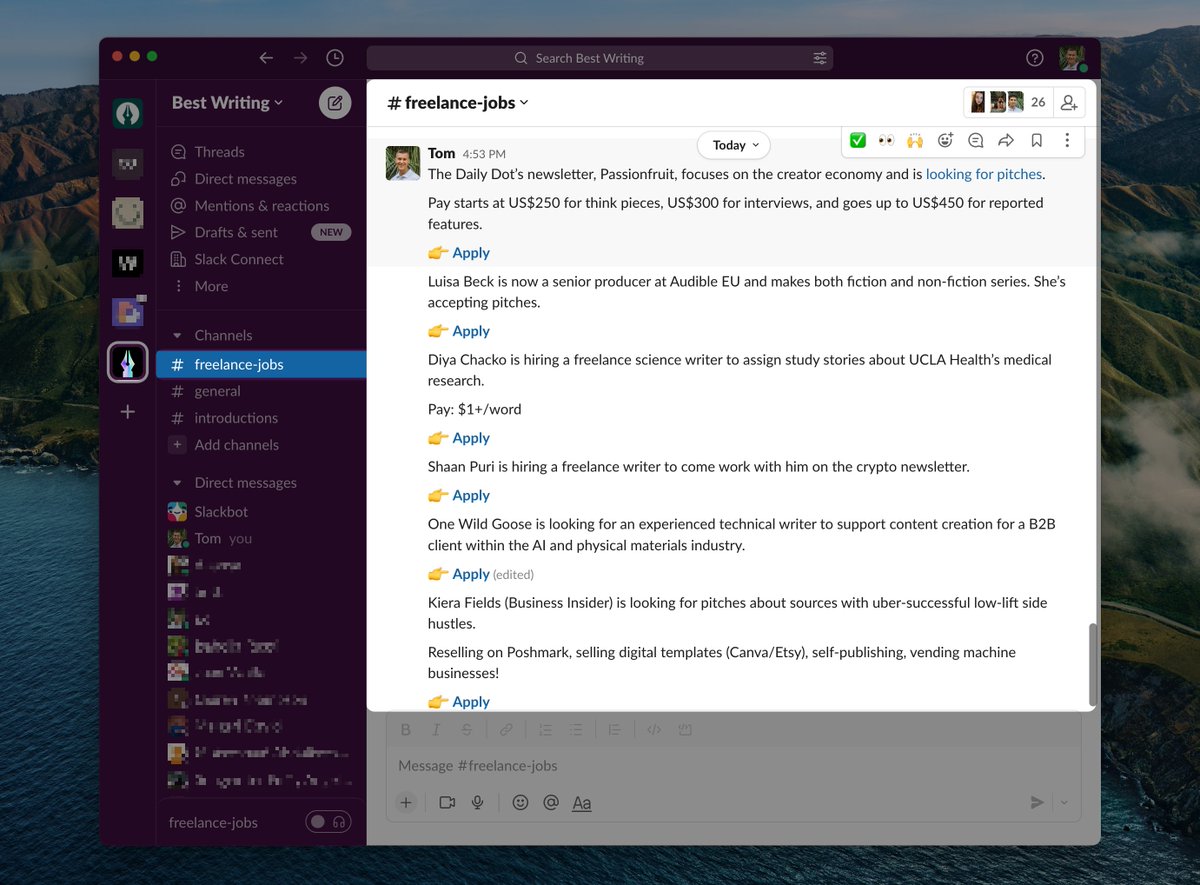React with the green checkmark emoji

857,141
